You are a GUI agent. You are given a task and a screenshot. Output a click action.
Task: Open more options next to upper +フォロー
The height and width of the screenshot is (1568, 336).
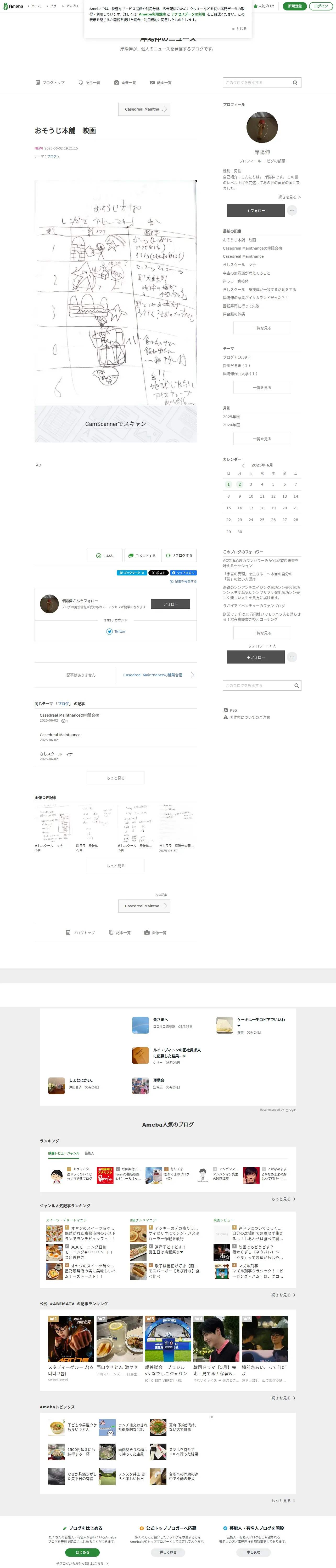292,211
